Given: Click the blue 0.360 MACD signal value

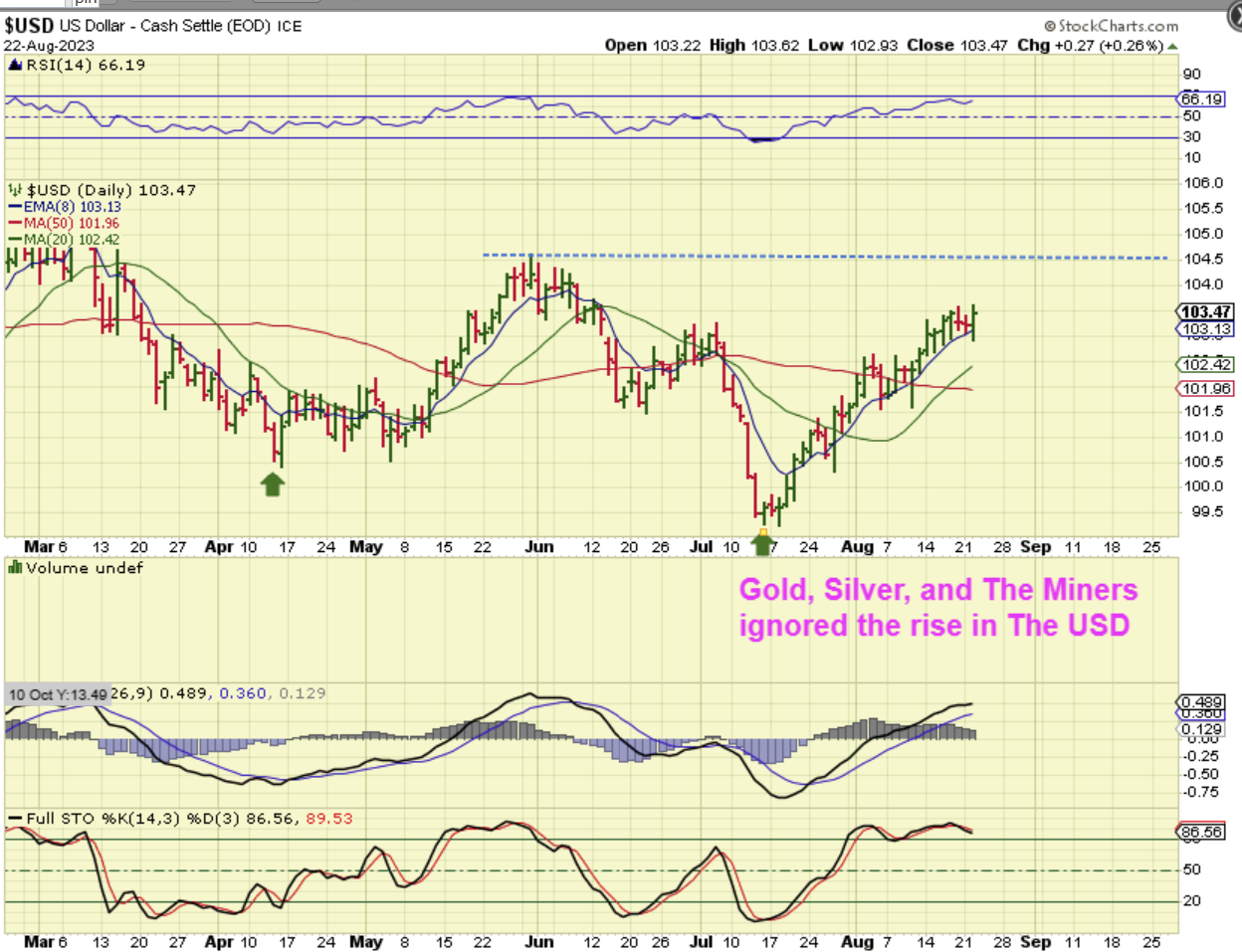Looking at the screenshot, I should [x=243, y=693].
